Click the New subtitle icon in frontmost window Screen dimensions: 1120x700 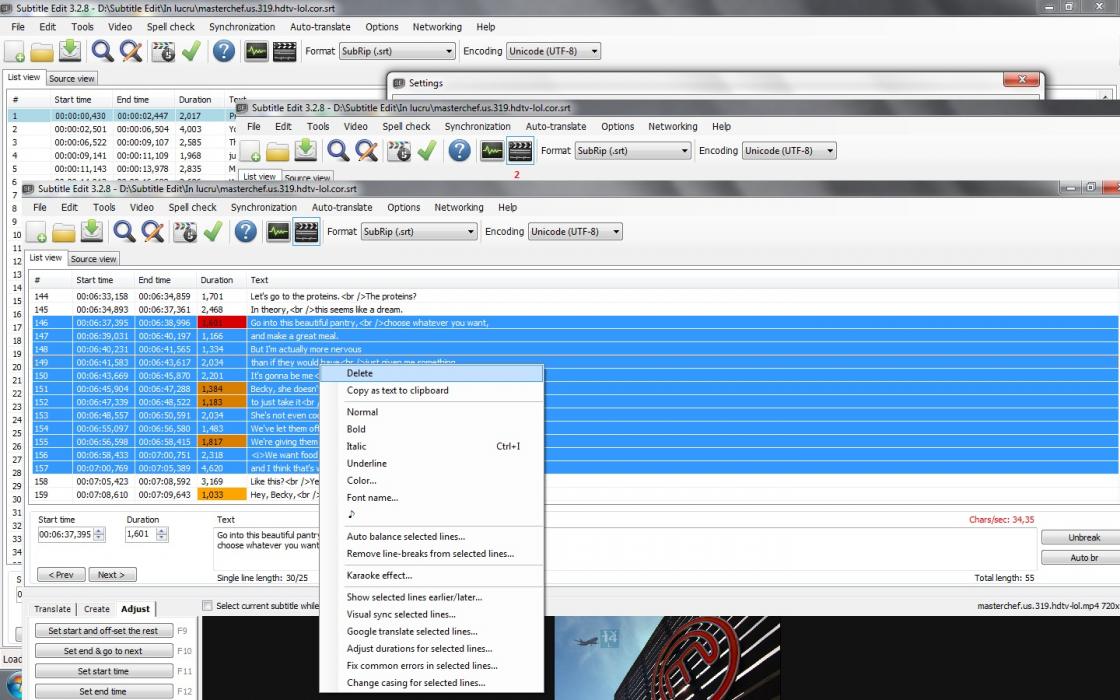point(36,232)
